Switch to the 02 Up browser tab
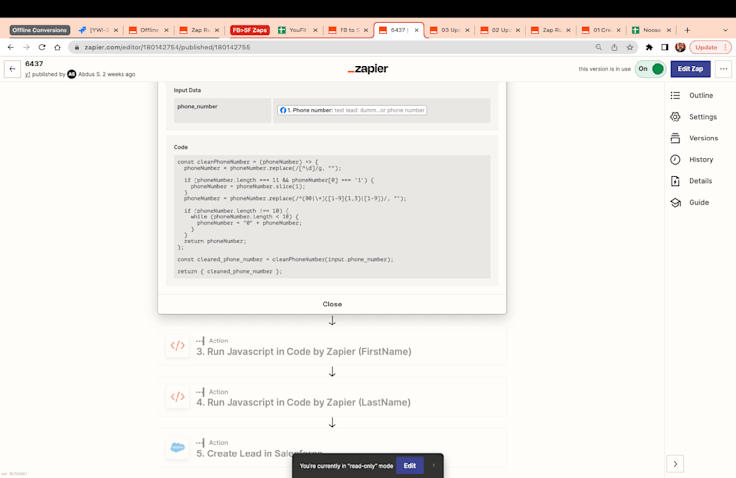736x478 pixels. point(500,30)
